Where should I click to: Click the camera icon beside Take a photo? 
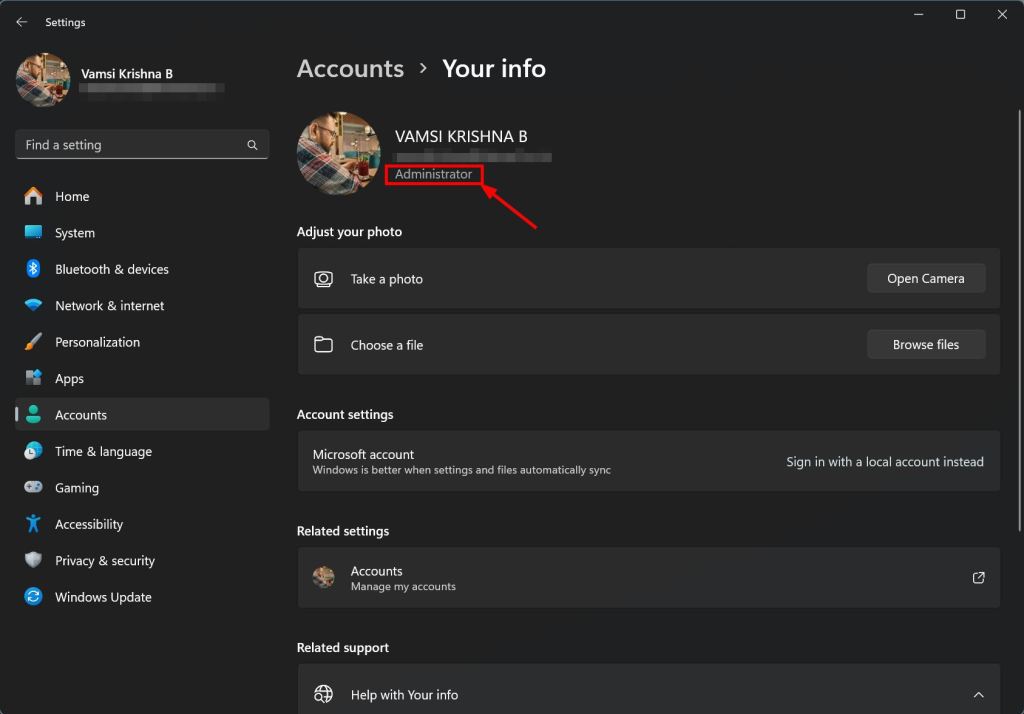pos(323,279)
